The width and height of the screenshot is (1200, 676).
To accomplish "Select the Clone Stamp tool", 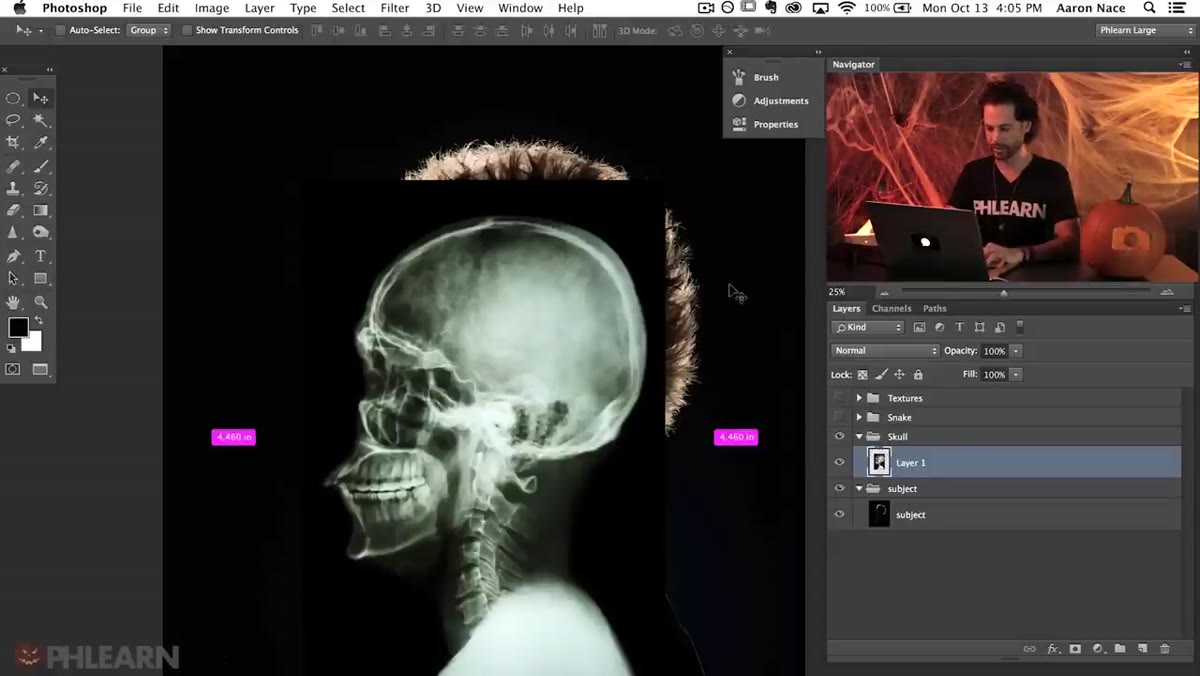I will [x=14, y=188].
